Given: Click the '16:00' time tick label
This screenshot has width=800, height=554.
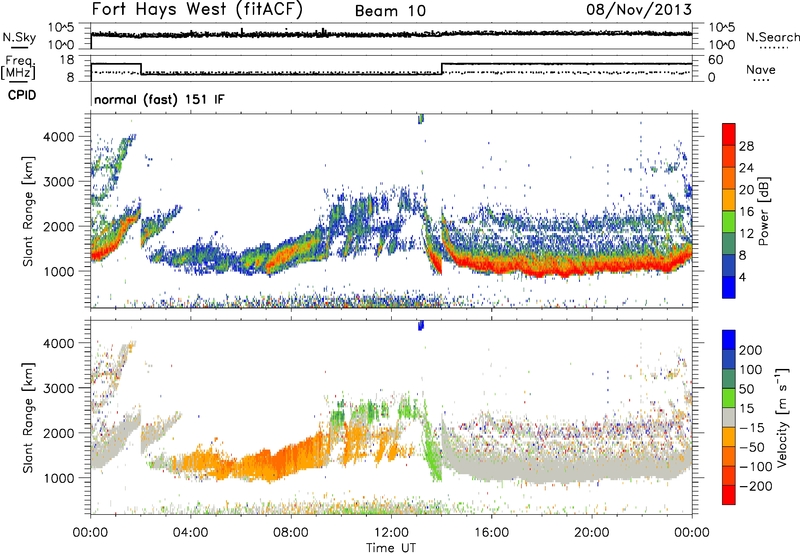Looking at the screenshot, I should point(491,533).
